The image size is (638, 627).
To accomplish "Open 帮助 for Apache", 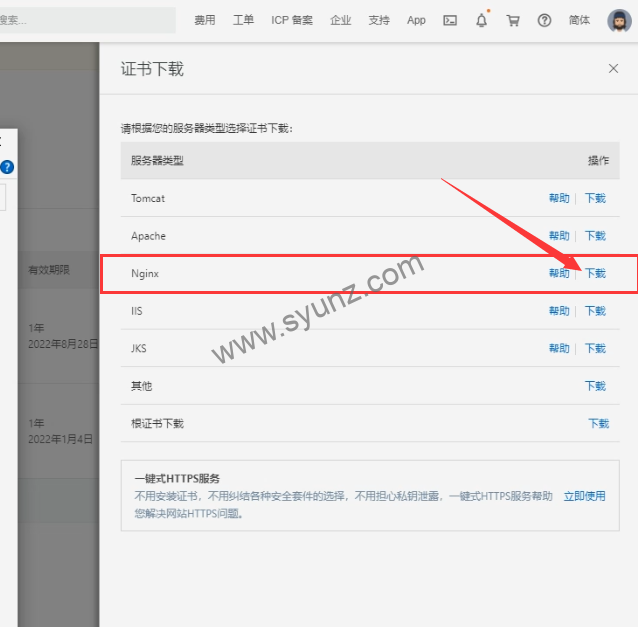I will 559,236.
